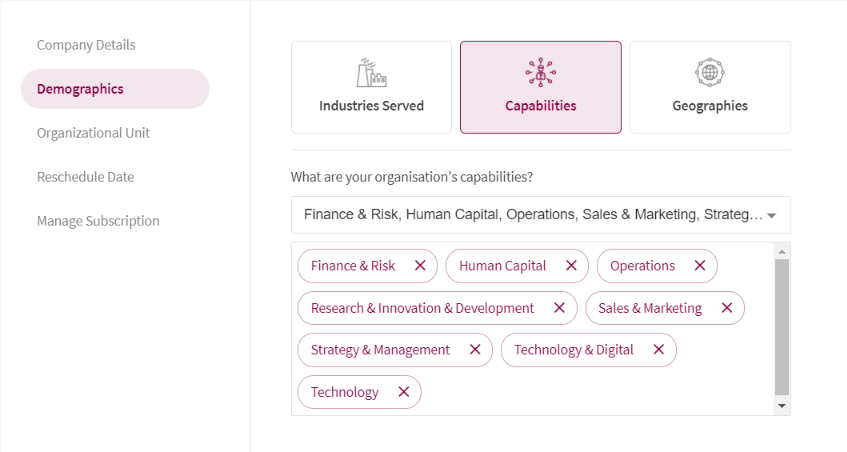This screenshot has height=452, width=847.
Task: Remove Strategy & Management chip
Action: (475, 350)
